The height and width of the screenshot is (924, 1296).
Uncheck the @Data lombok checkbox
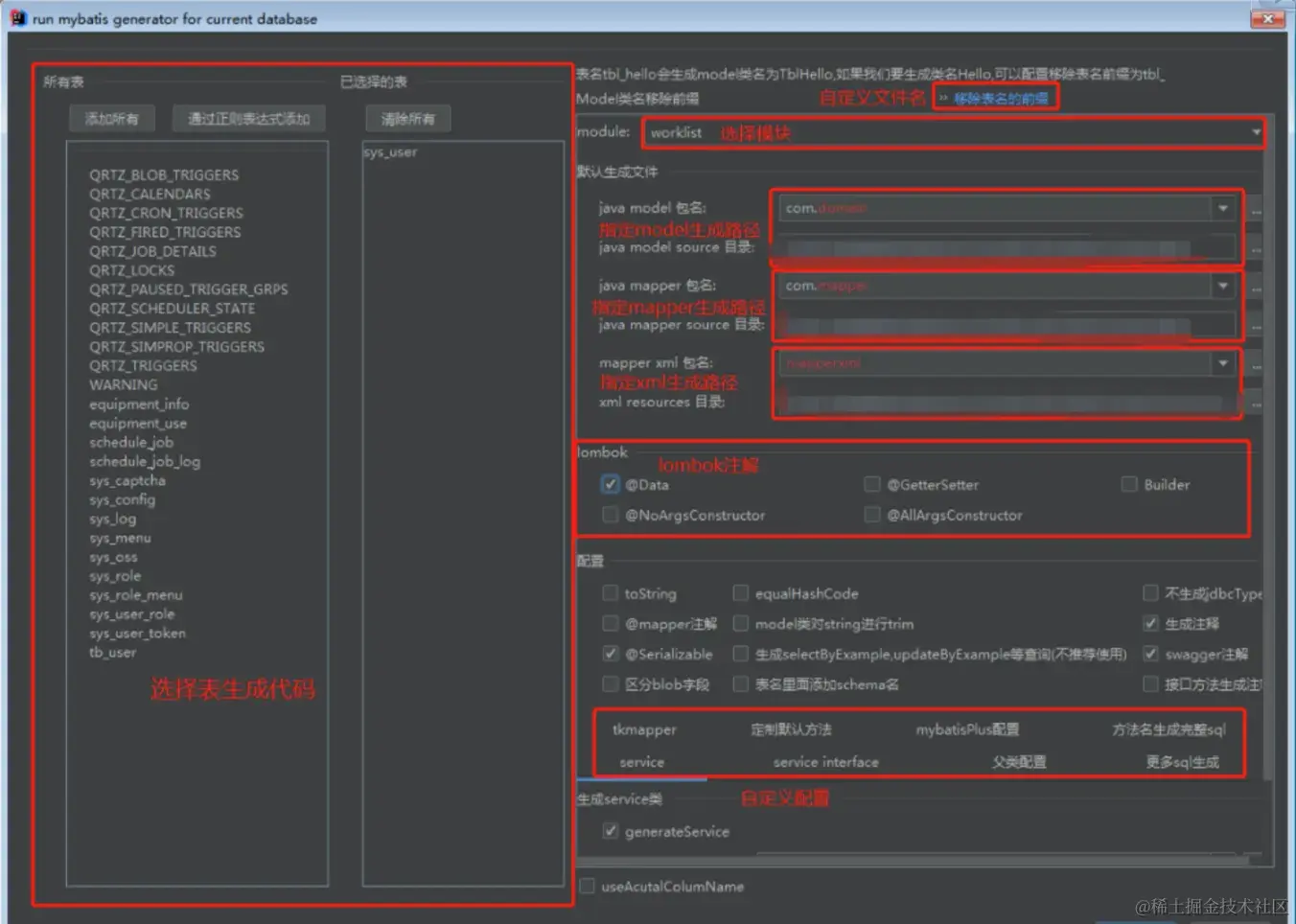point(610,484)
